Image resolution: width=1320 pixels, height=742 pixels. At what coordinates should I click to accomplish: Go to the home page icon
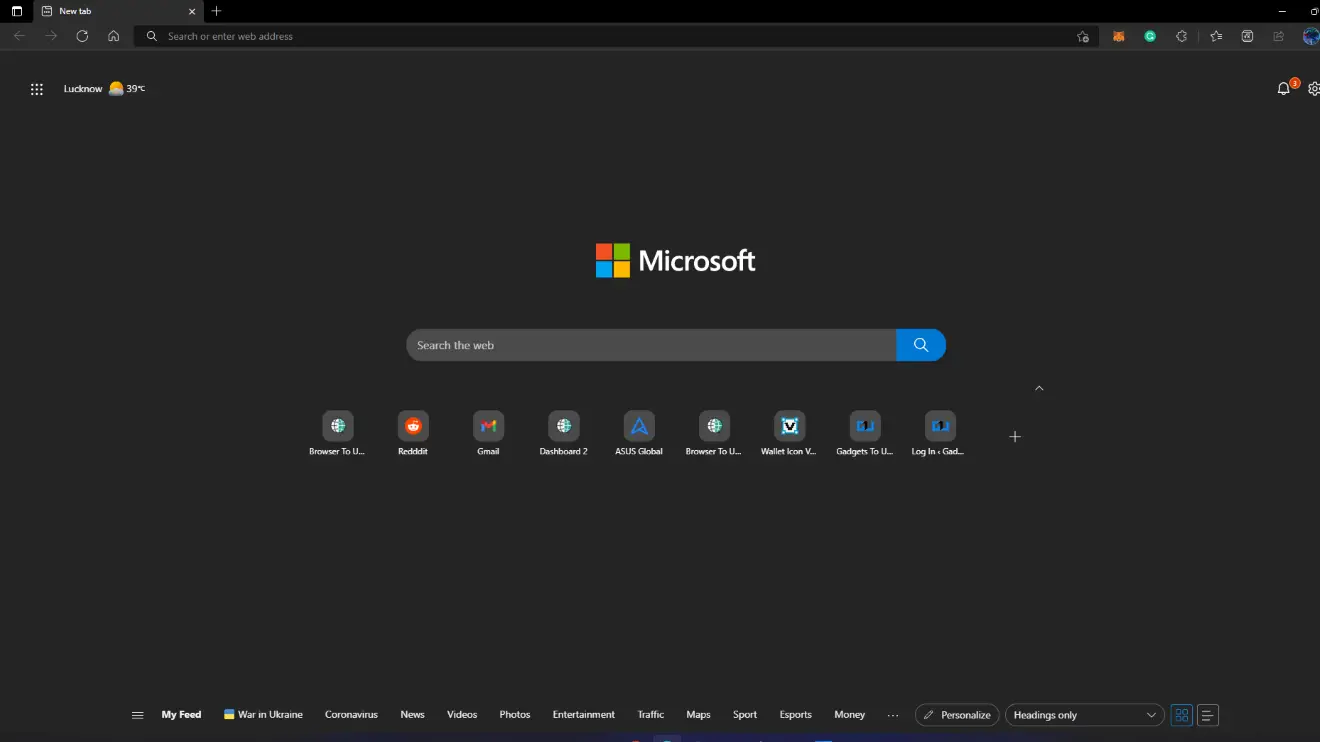[114, 36]
